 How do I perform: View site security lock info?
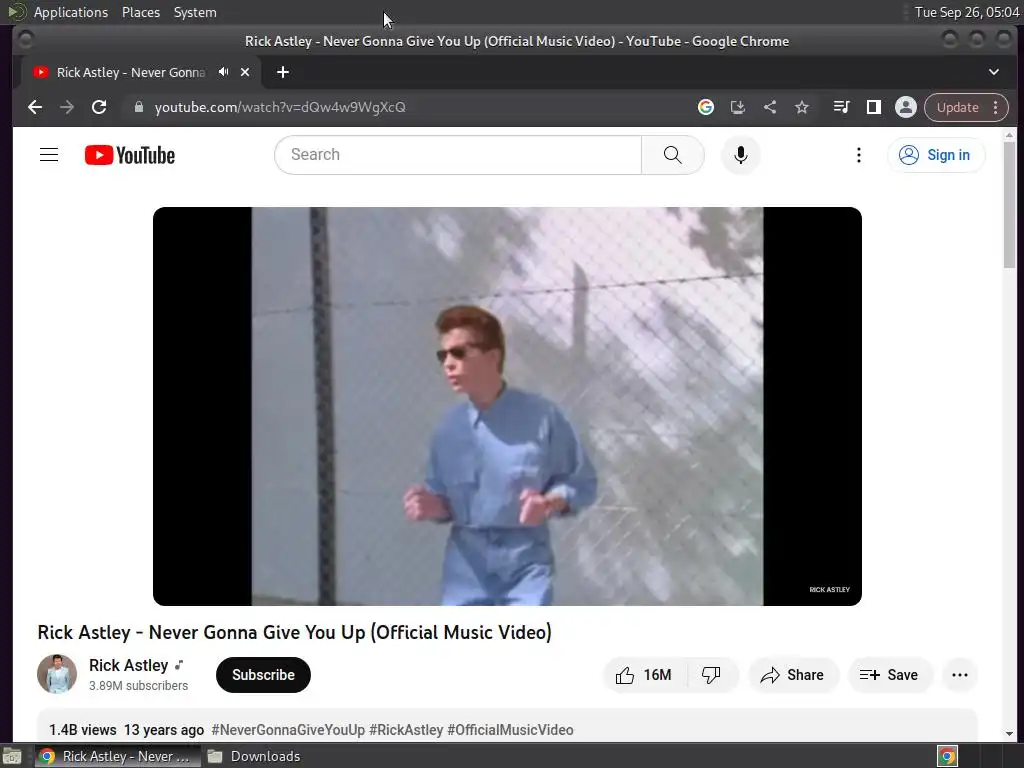point(138,107)
